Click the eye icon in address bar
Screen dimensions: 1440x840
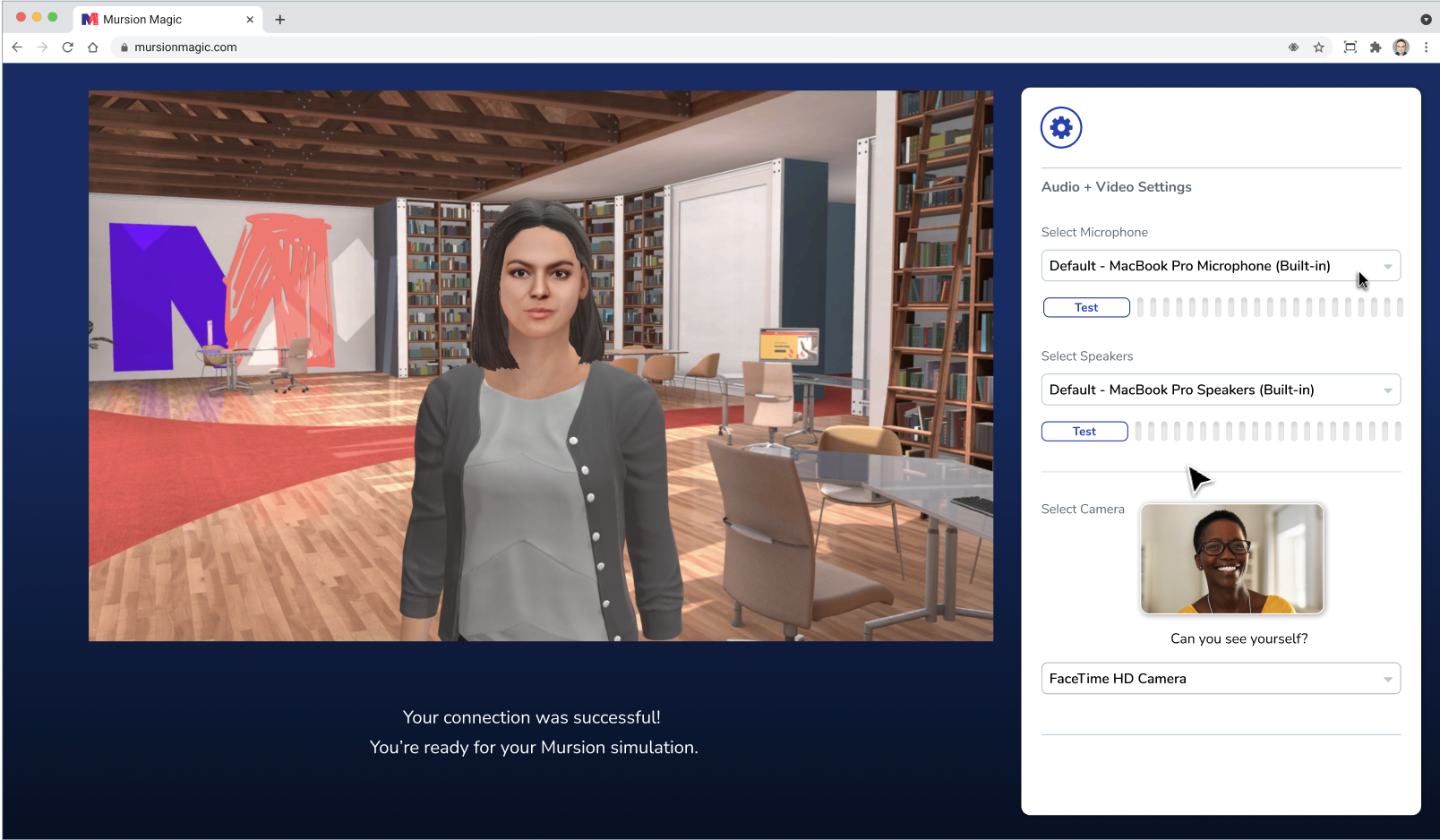point(1293,47)
